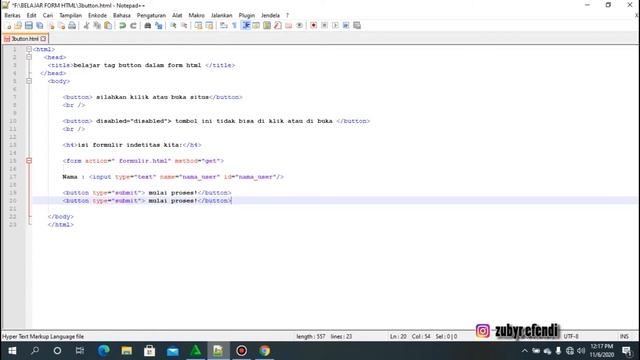Click the Stop macro recording icon
The image size is (640, 360).
point(324,26)
